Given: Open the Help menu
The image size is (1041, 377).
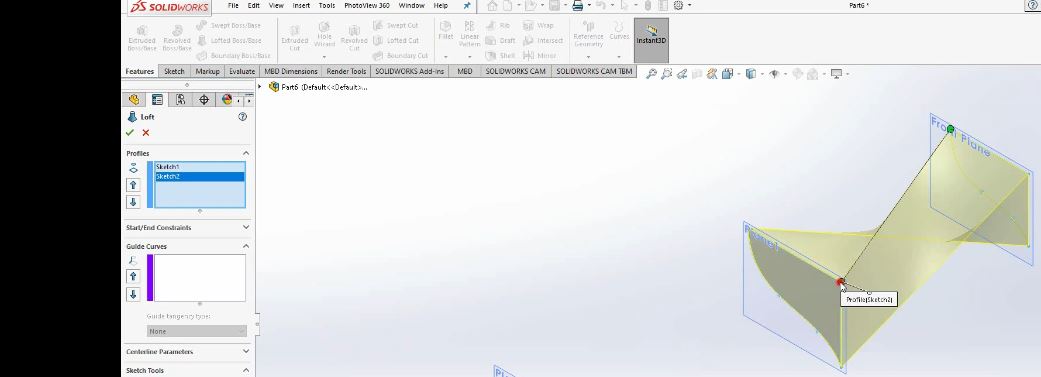Looking at the screenshot, I should pyautogui.click(x=440, y=5).
